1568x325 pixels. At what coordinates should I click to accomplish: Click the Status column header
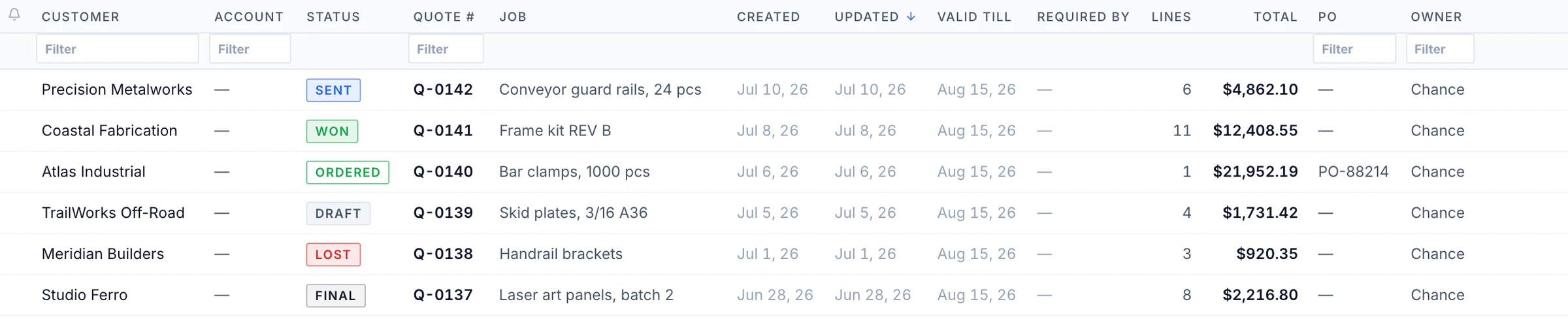pyautogui.click(x=333, y=17)
